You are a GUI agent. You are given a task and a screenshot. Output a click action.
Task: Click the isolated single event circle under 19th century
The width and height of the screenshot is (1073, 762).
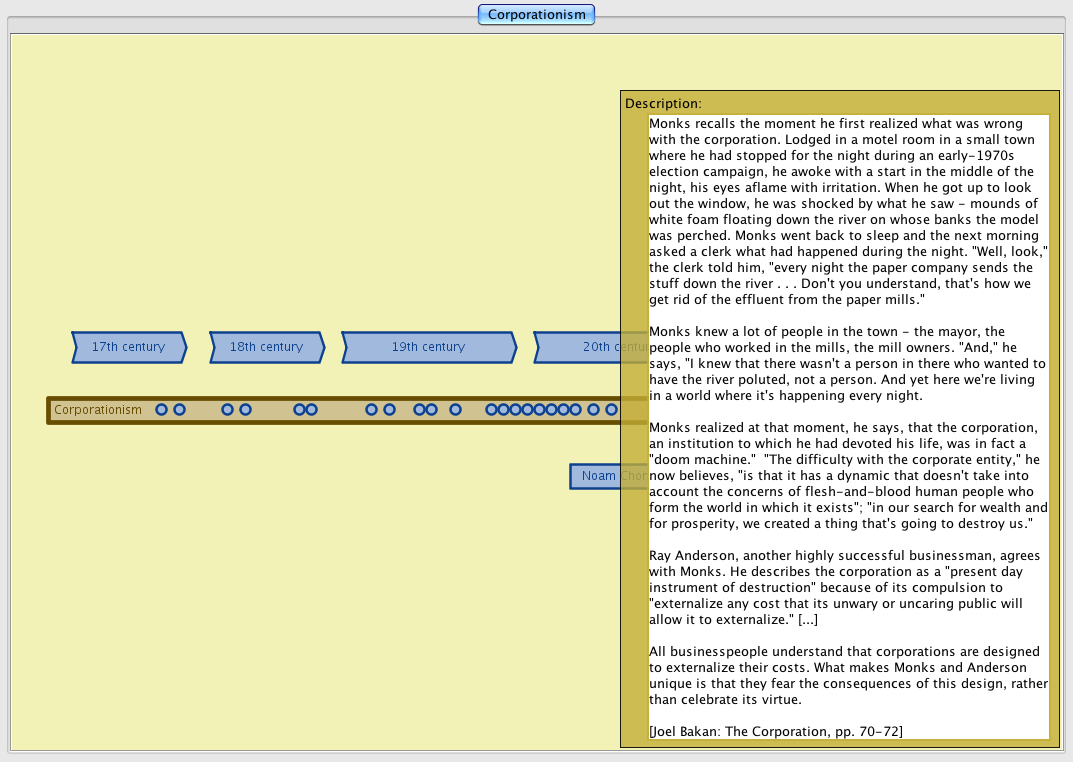click(x=455, y=410)
